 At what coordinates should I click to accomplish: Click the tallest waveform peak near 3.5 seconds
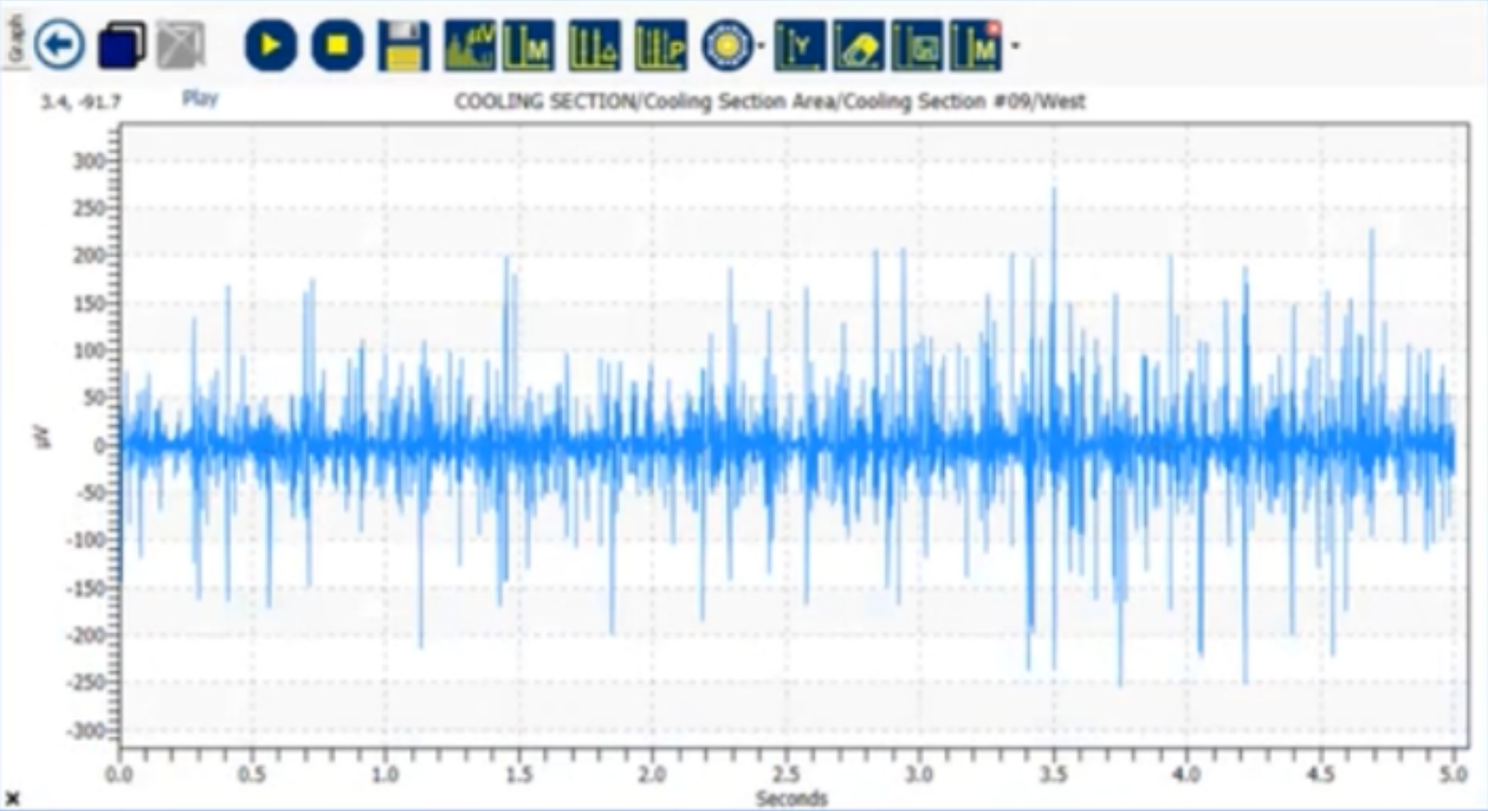tap(1053, 190)
